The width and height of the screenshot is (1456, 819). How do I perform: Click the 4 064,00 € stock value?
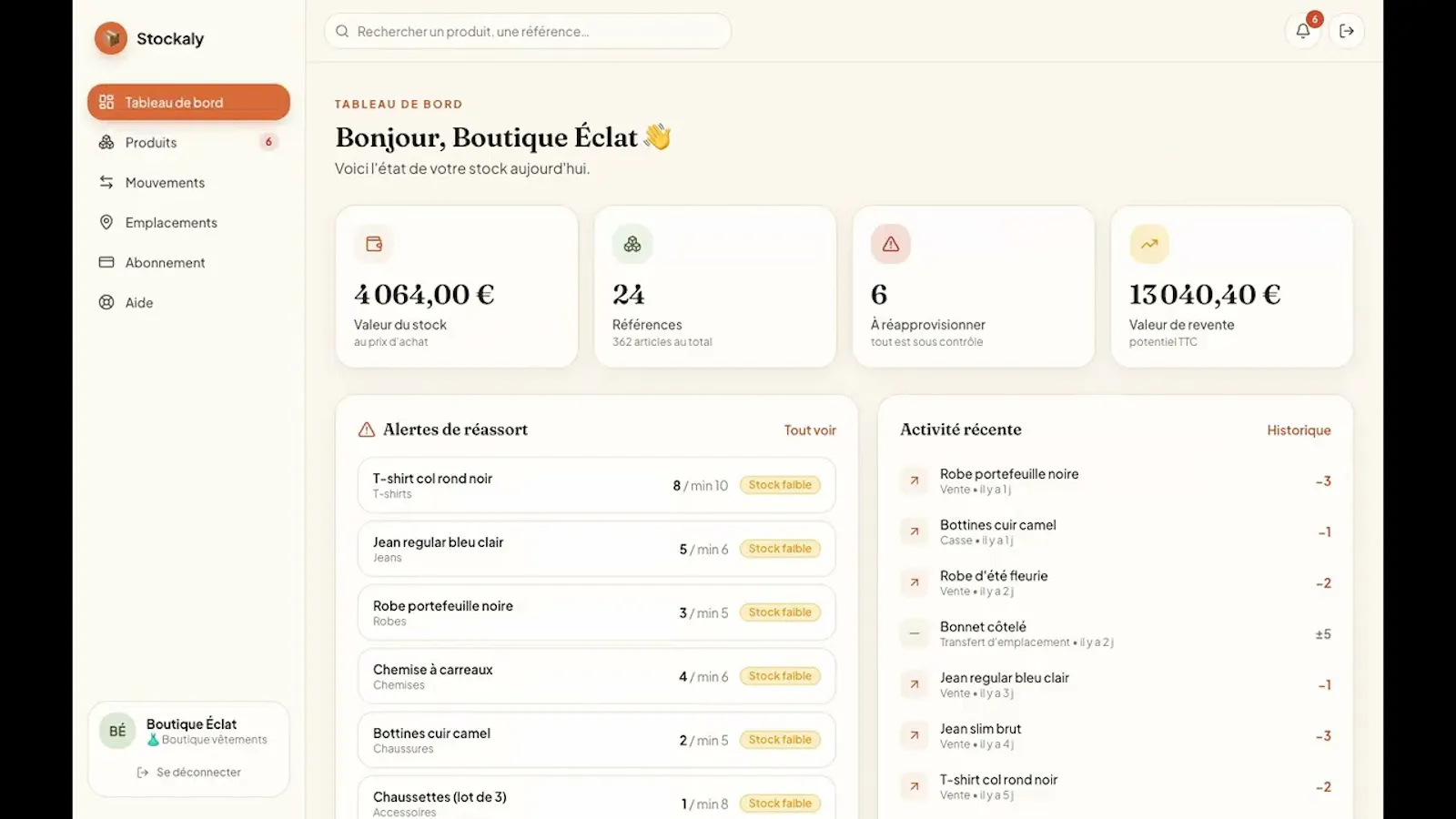[x=424, y=294]
